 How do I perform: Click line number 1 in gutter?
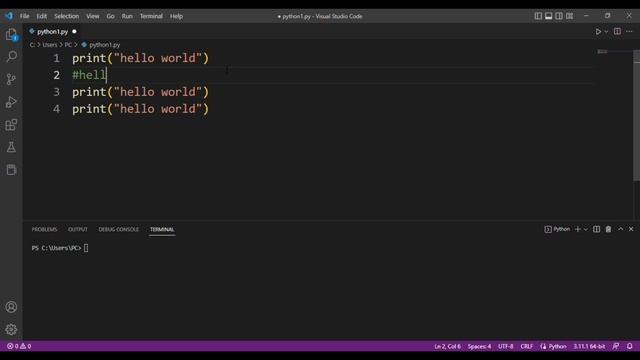coord(56,58)
